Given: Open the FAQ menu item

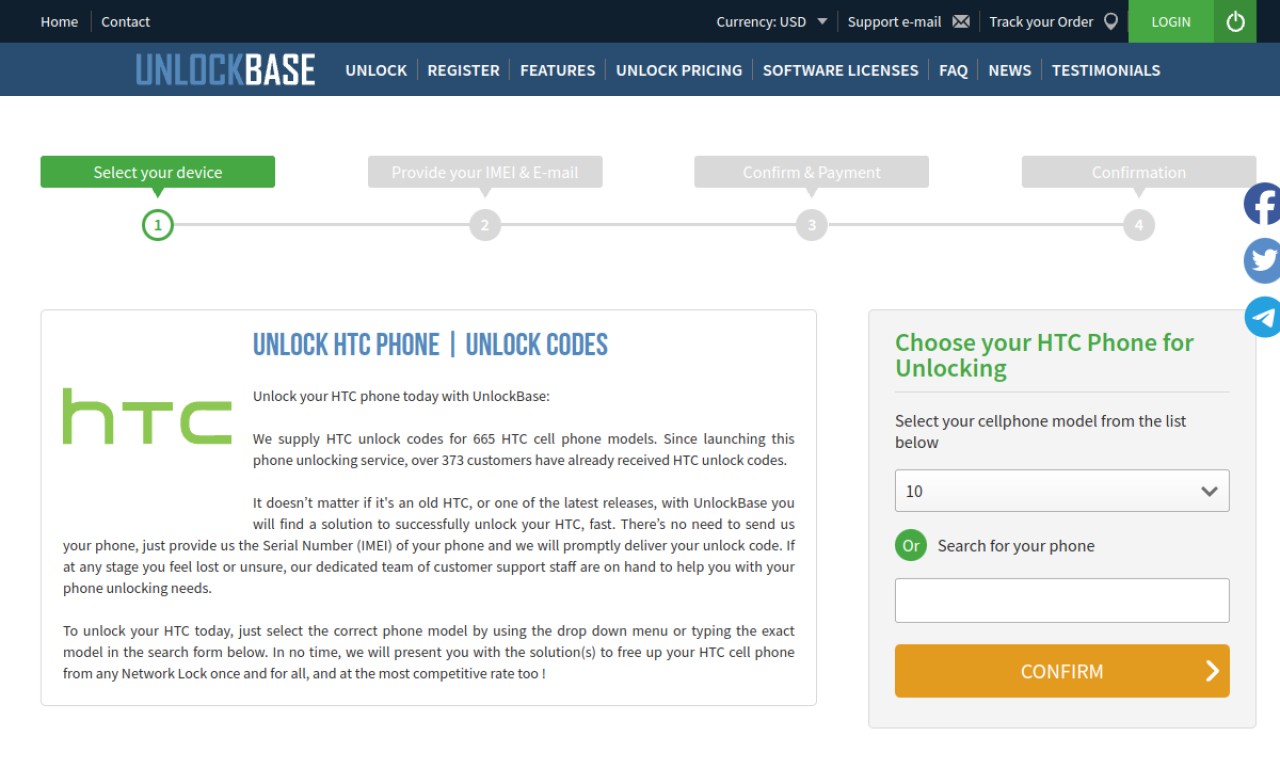Looking at the screenshot, I should pyautogui.click(x=953, y=70).
